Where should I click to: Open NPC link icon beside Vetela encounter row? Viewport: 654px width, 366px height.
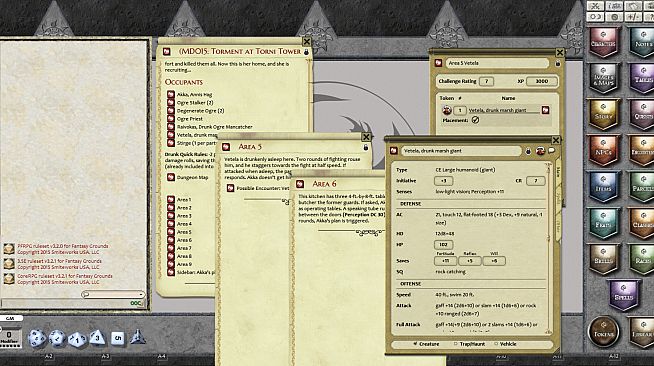(x=545, y=110)
